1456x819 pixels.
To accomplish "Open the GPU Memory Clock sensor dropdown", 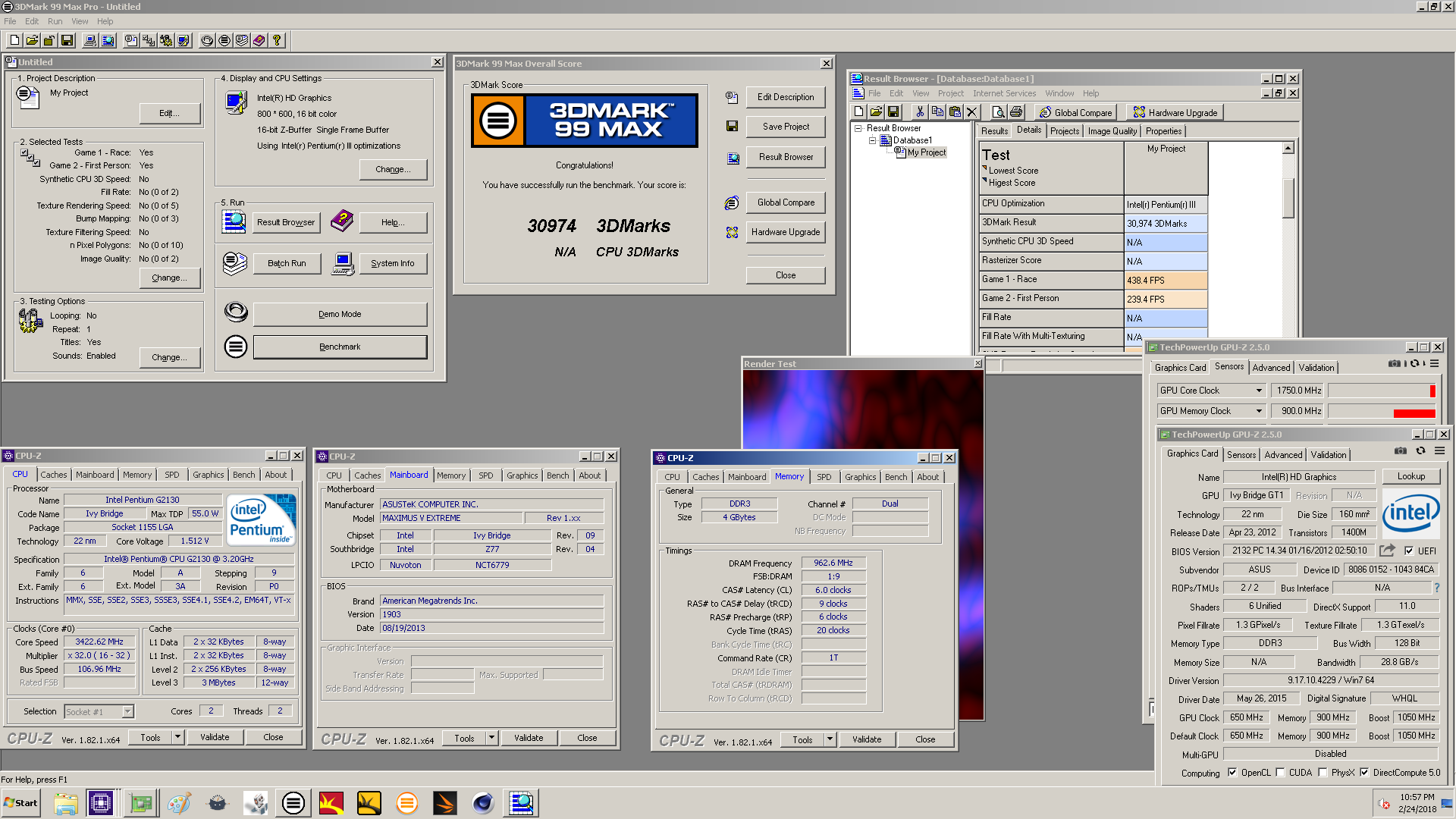I will [1259, 411].
